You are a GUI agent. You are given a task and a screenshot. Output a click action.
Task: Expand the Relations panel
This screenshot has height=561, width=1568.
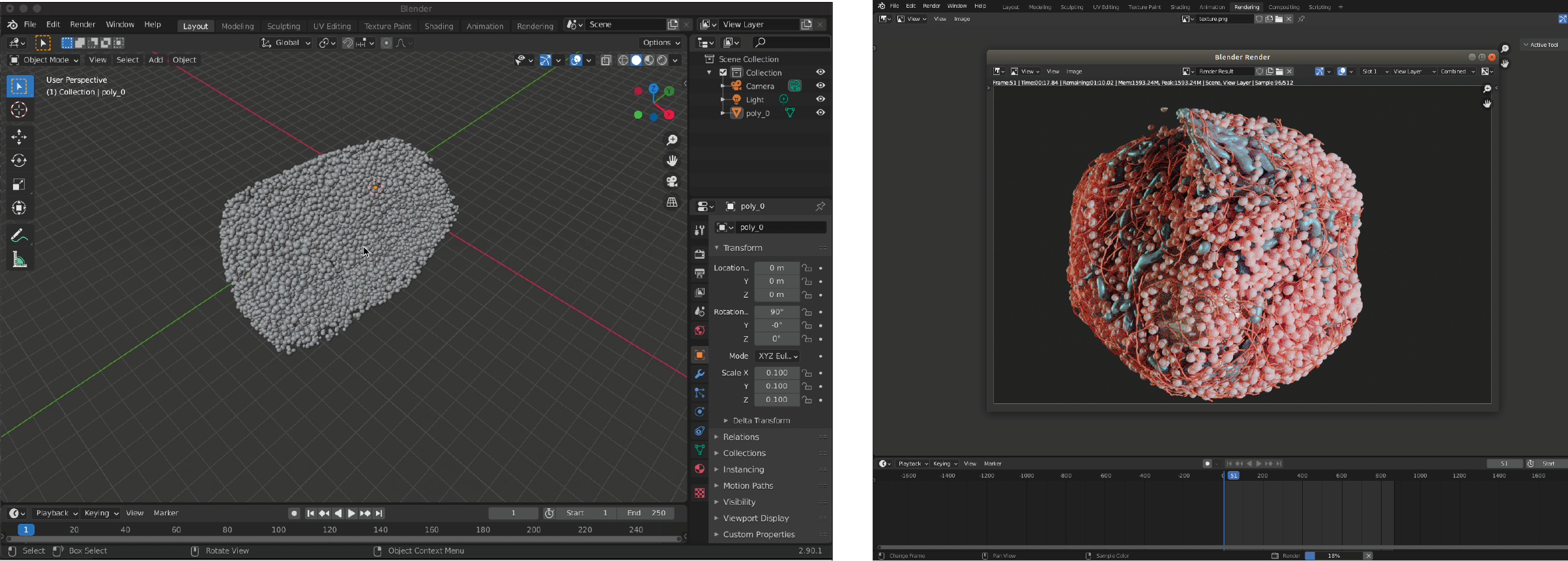741,437
